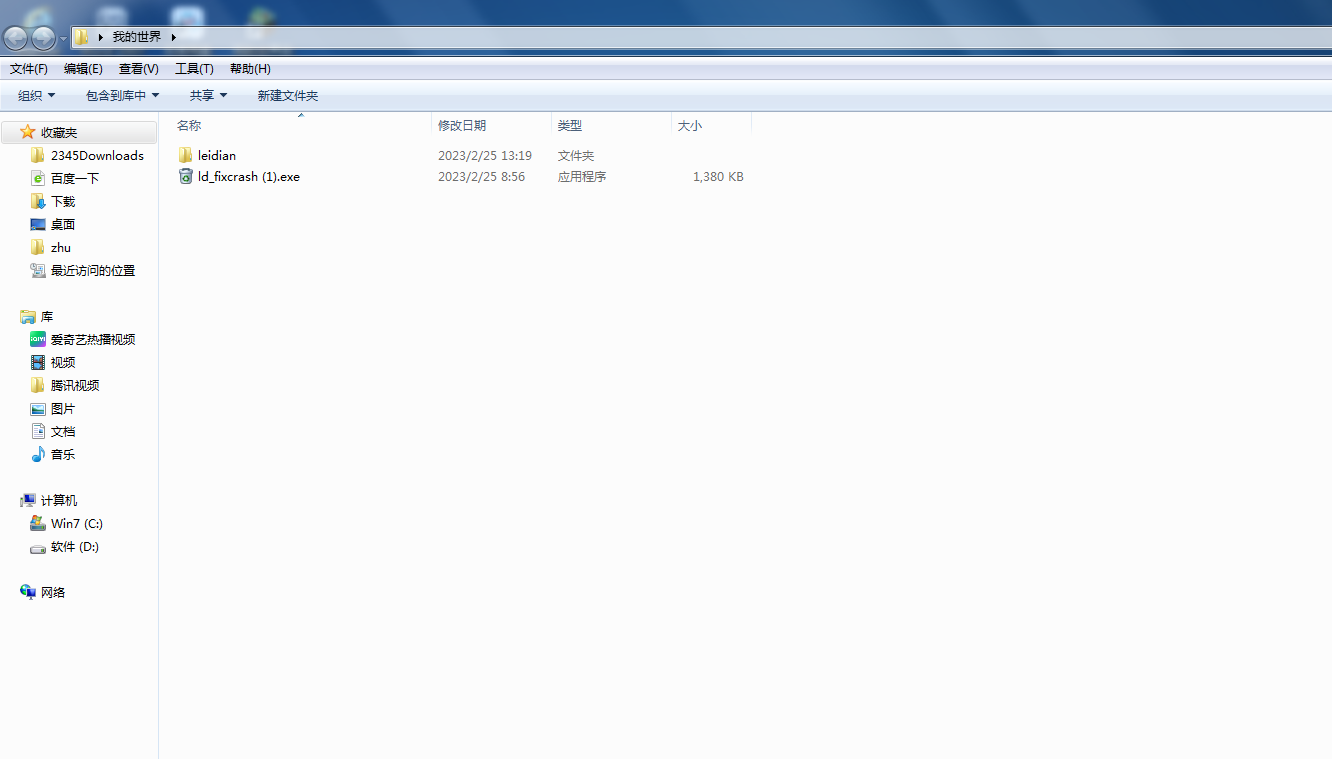This screenshot has width=1332, height=759.
Task: Open 百度一下 shortcut in favorites
Action: click(x=74, y=178)
